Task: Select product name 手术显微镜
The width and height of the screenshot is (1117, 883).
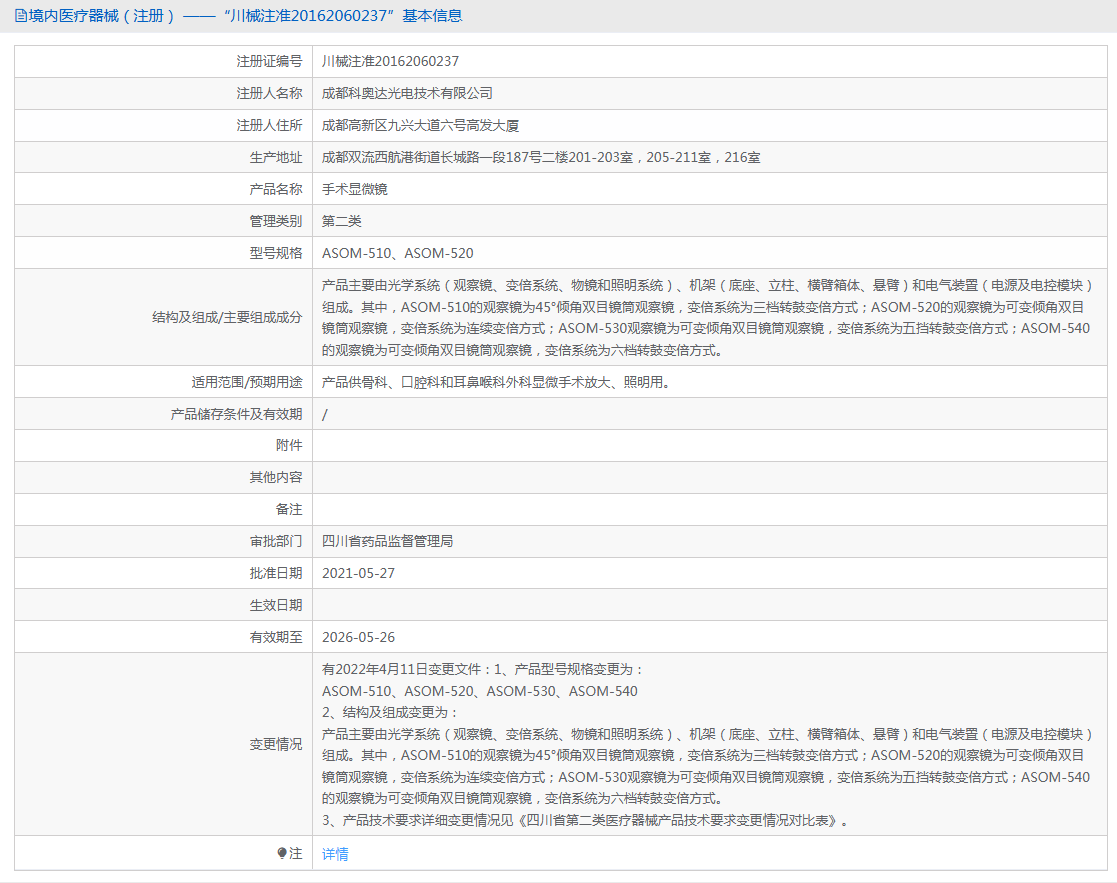Action: [x=355, y=189]
